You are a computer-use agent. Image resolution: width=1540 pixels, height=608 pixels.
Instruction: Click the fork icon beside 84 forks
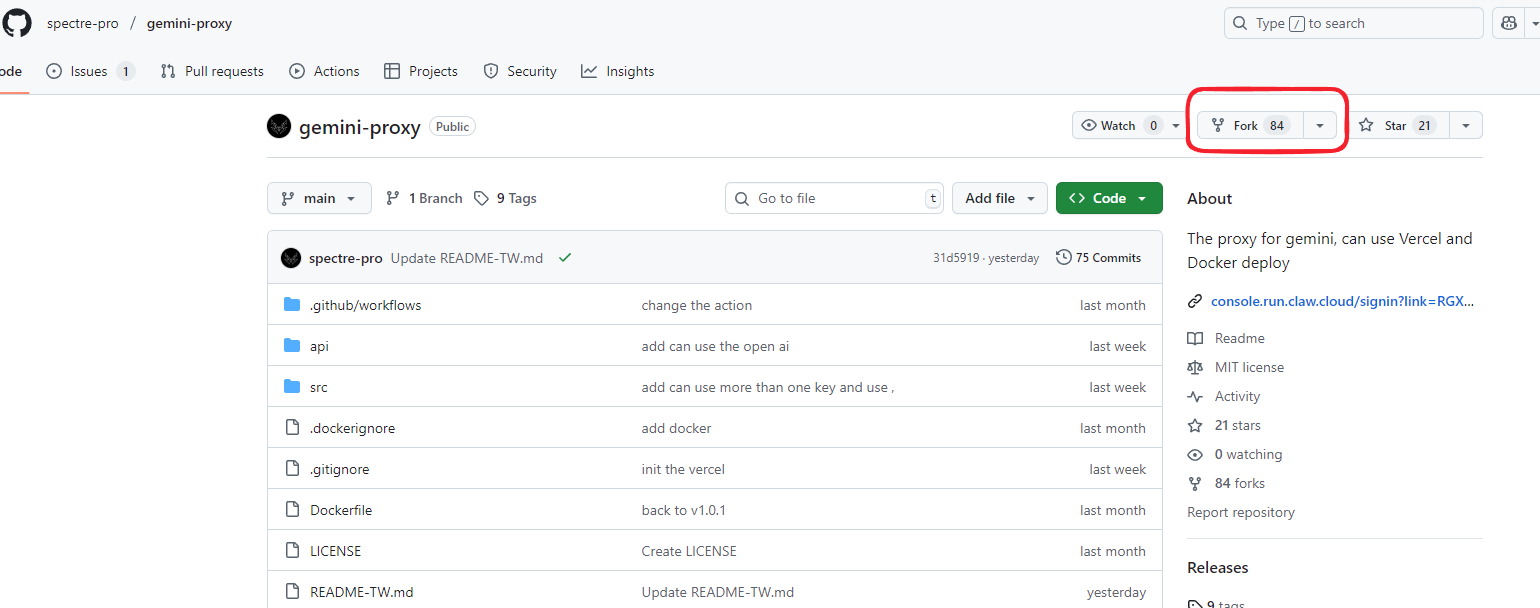1195,483
